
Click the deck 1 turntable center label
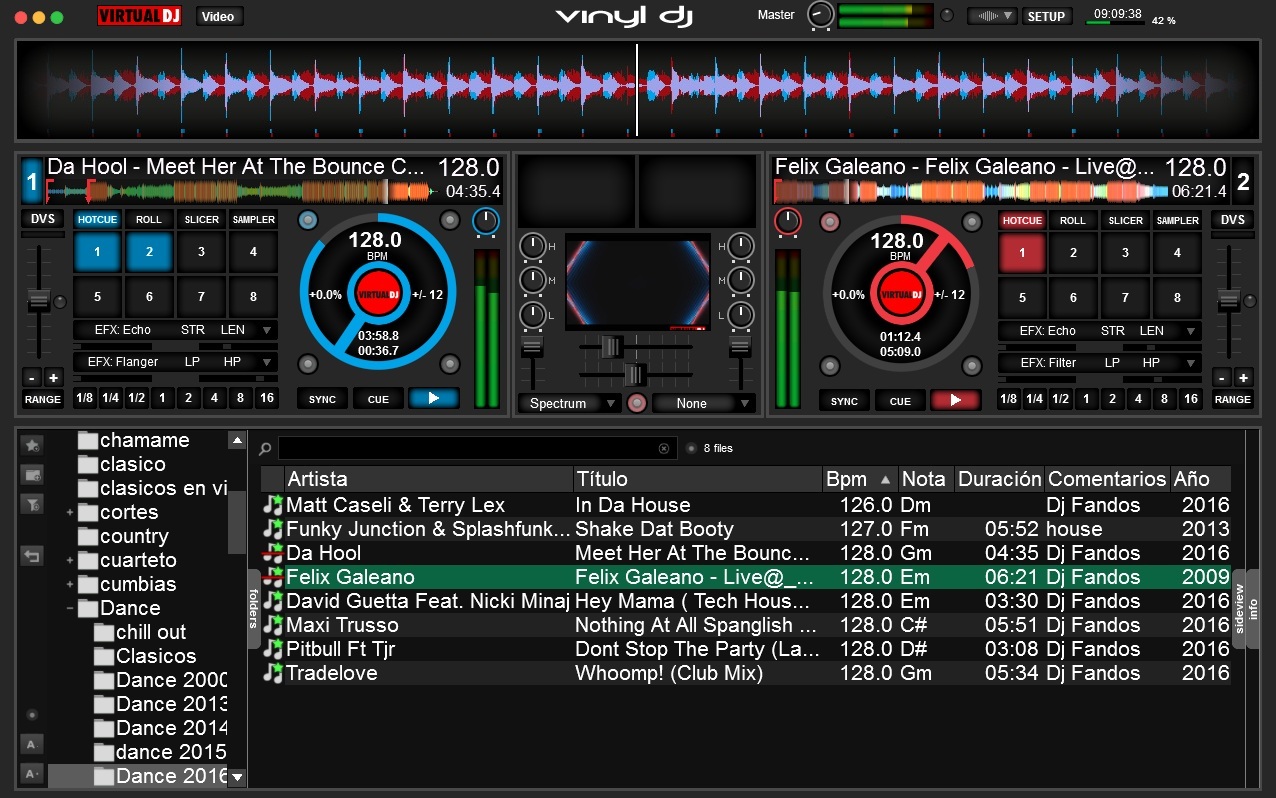click(378, 294)
